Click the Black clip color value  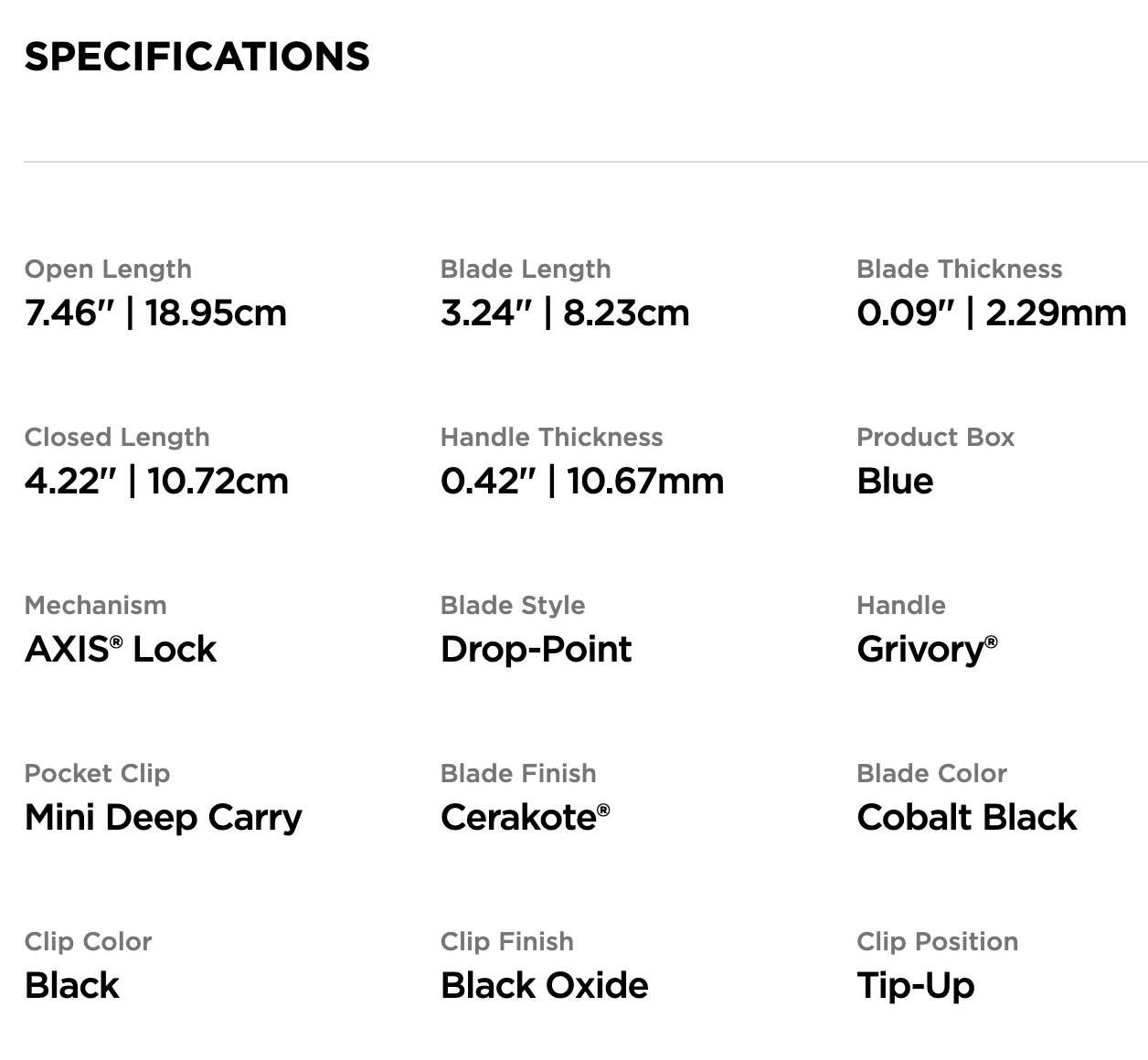[72, 986]
